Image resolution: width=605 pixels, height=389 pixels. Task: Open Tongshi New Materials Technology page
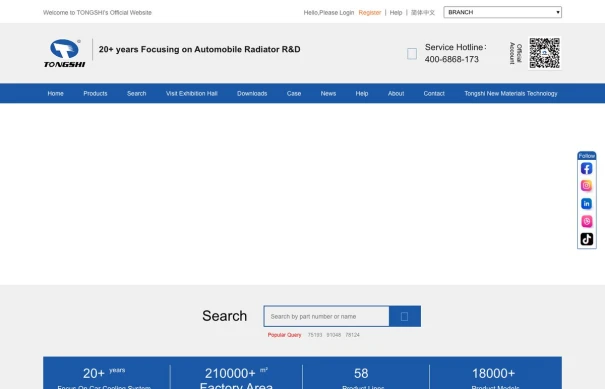[x=511, y=93]
